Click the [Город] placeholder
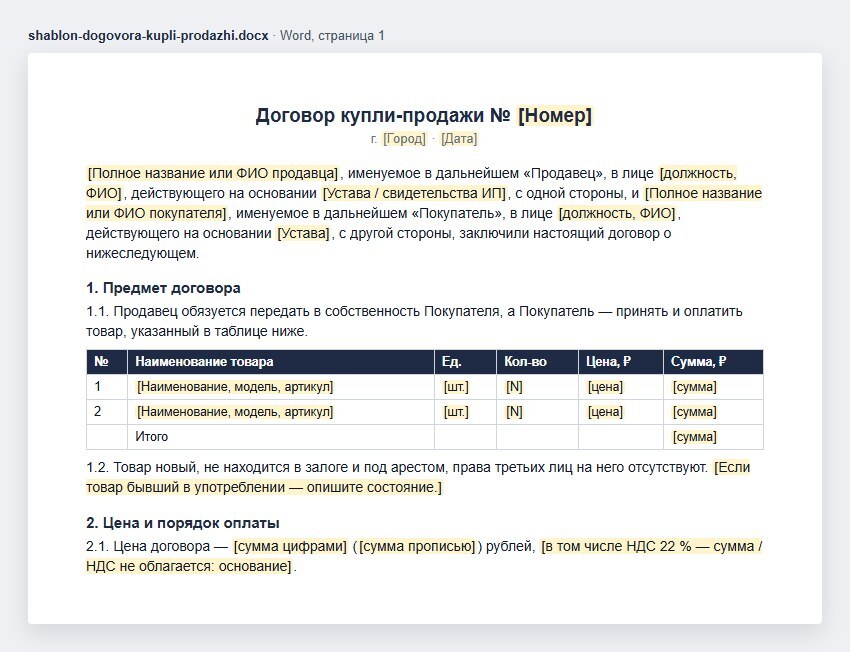 coord(404,139)
